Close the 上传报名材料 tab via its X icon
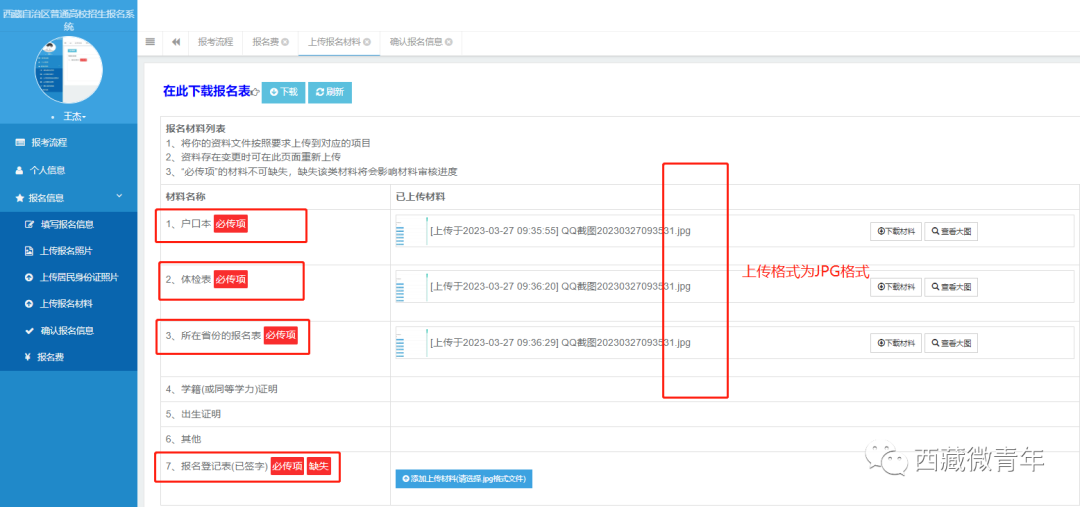 [367, 42]
